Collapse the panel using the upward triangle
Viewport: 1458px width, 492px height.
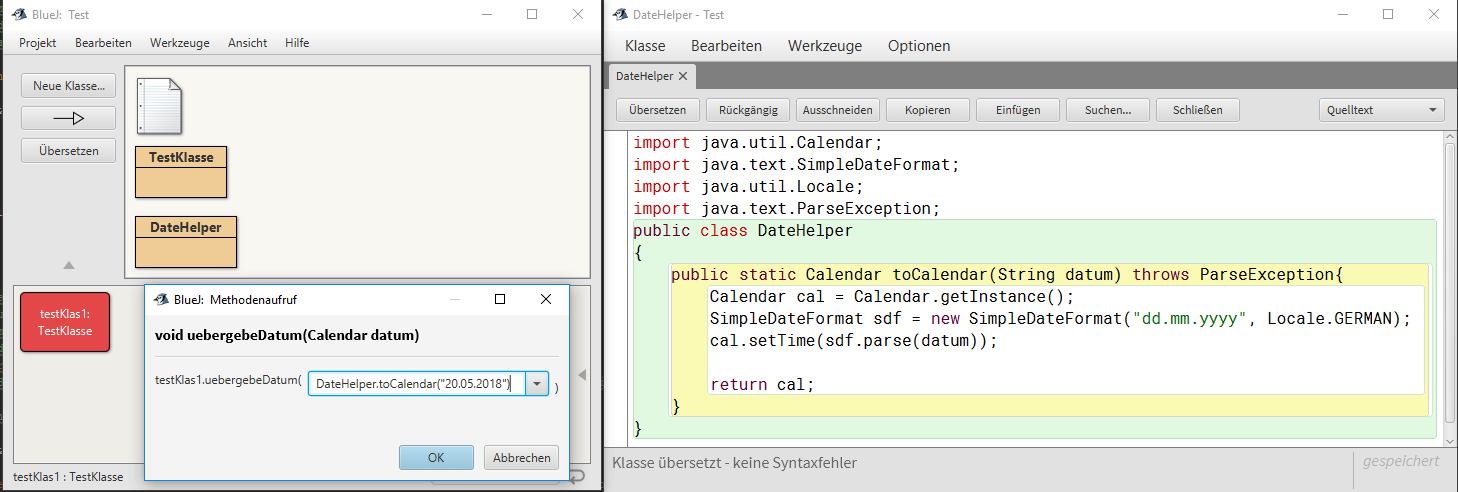pos(68,266)
